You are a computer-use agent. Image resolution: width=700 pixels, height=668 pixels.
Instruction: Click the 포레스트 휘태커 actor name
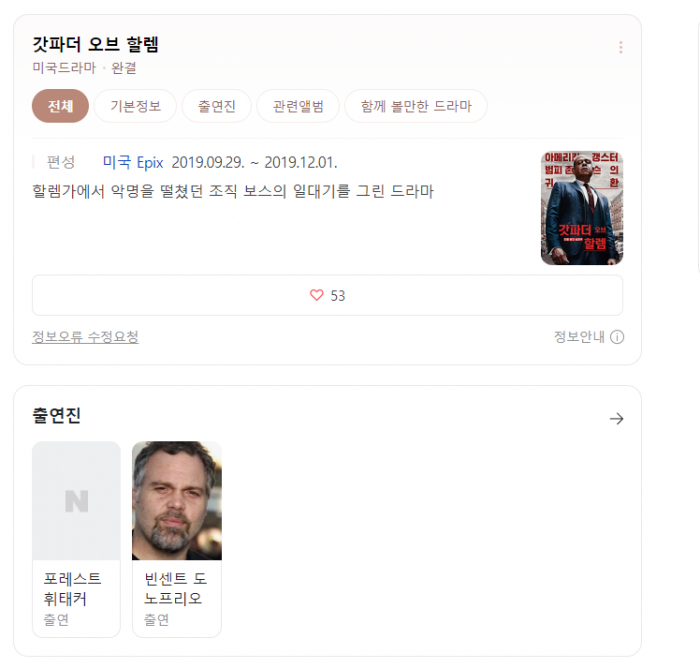(x=73, y=588)
